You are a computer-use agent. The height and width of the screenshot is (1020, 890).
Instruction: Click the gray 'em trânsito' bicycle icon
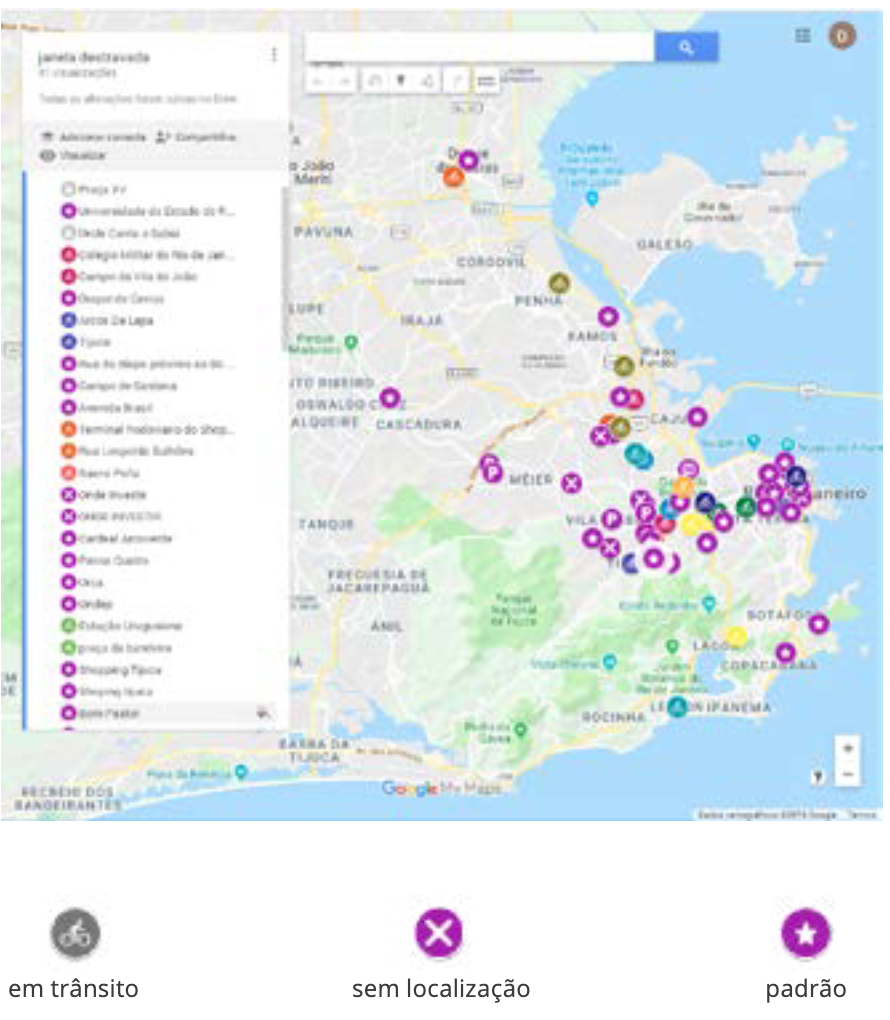tap(75, 933)
